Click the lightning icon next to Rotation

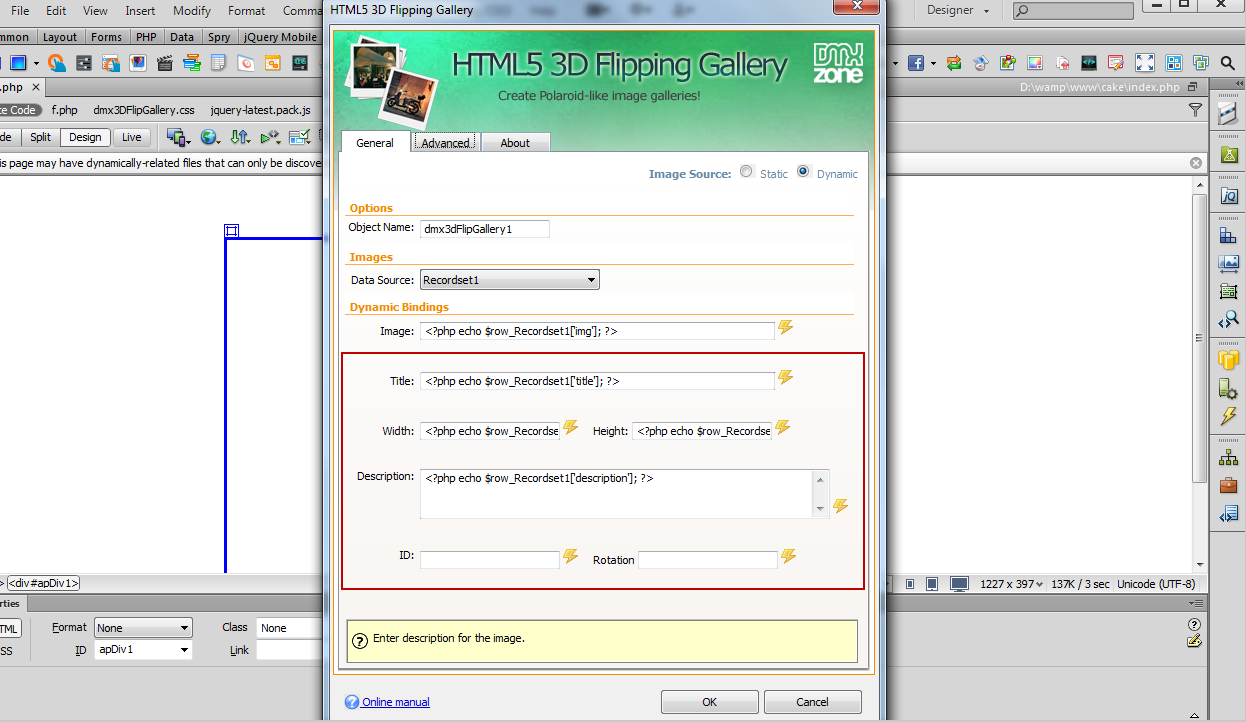pyautogui.click(x=788, y=557)
